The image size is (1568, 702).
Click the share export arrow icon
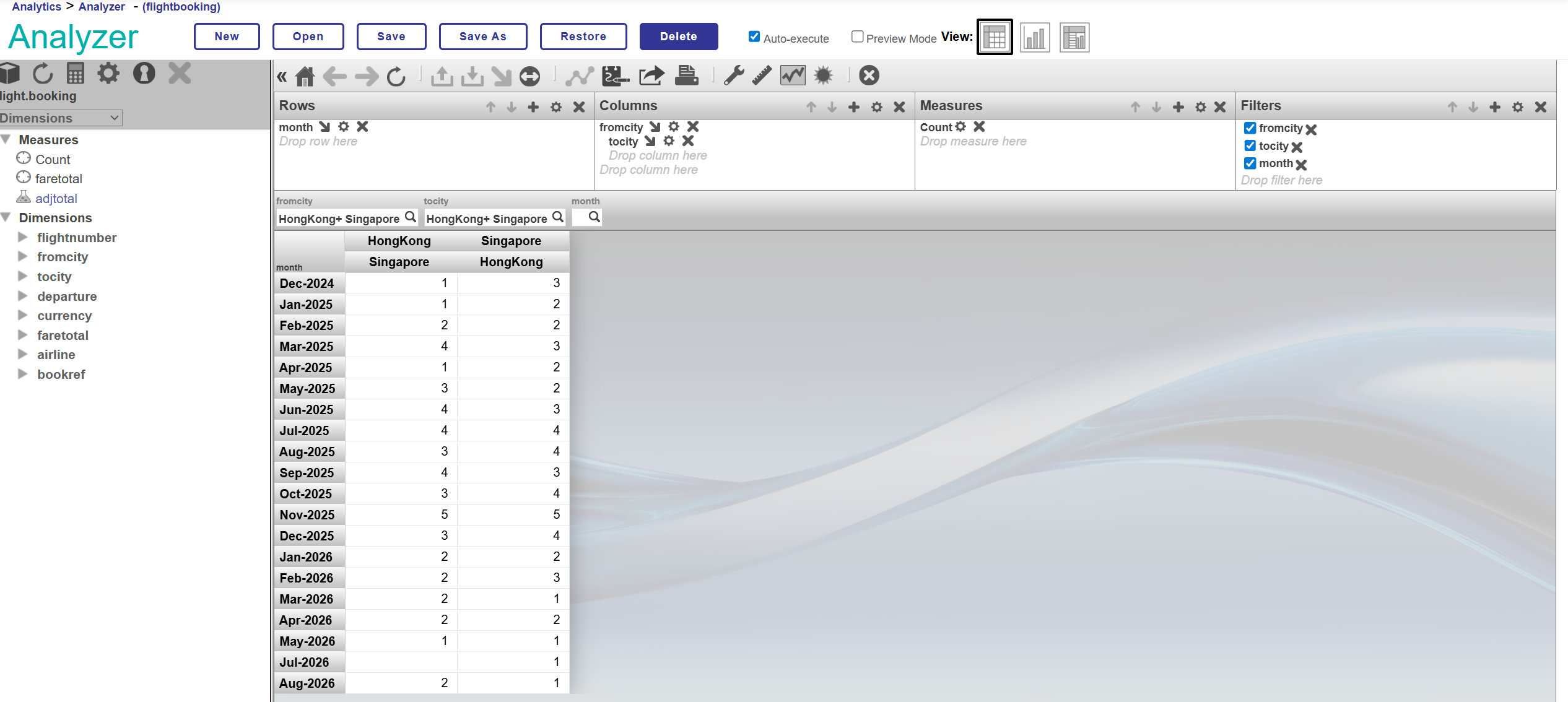tap(651, 76)
